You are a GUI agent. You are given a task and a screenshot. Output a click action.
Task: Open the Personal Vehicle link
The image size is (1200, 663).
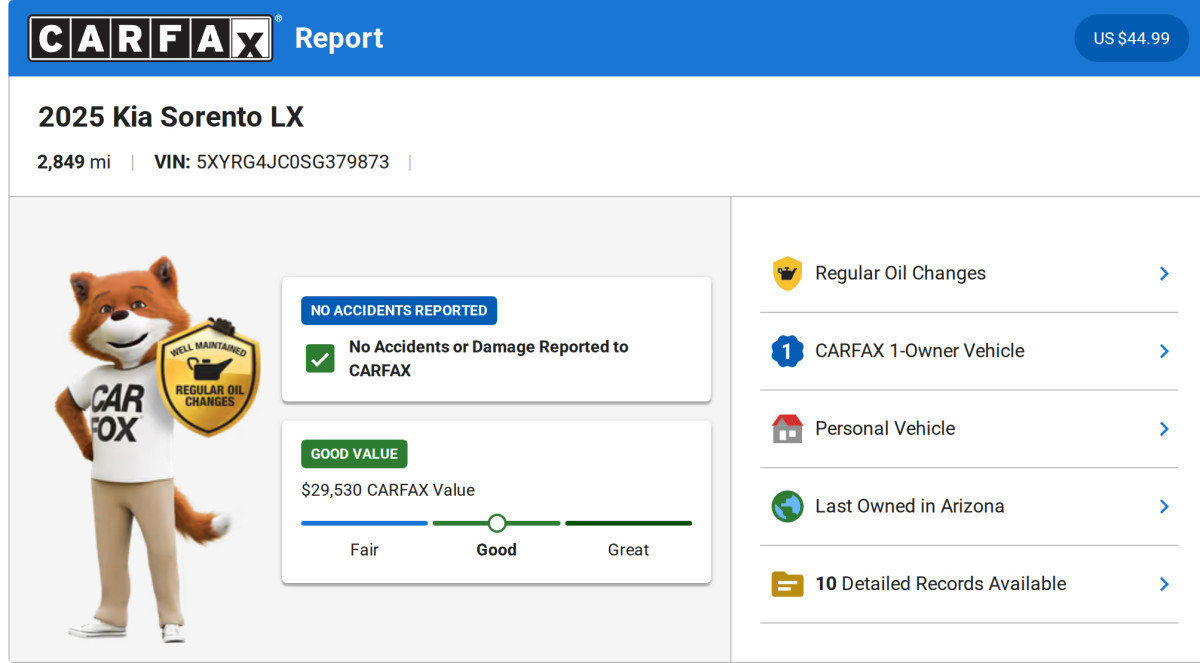tap(969, 428)
